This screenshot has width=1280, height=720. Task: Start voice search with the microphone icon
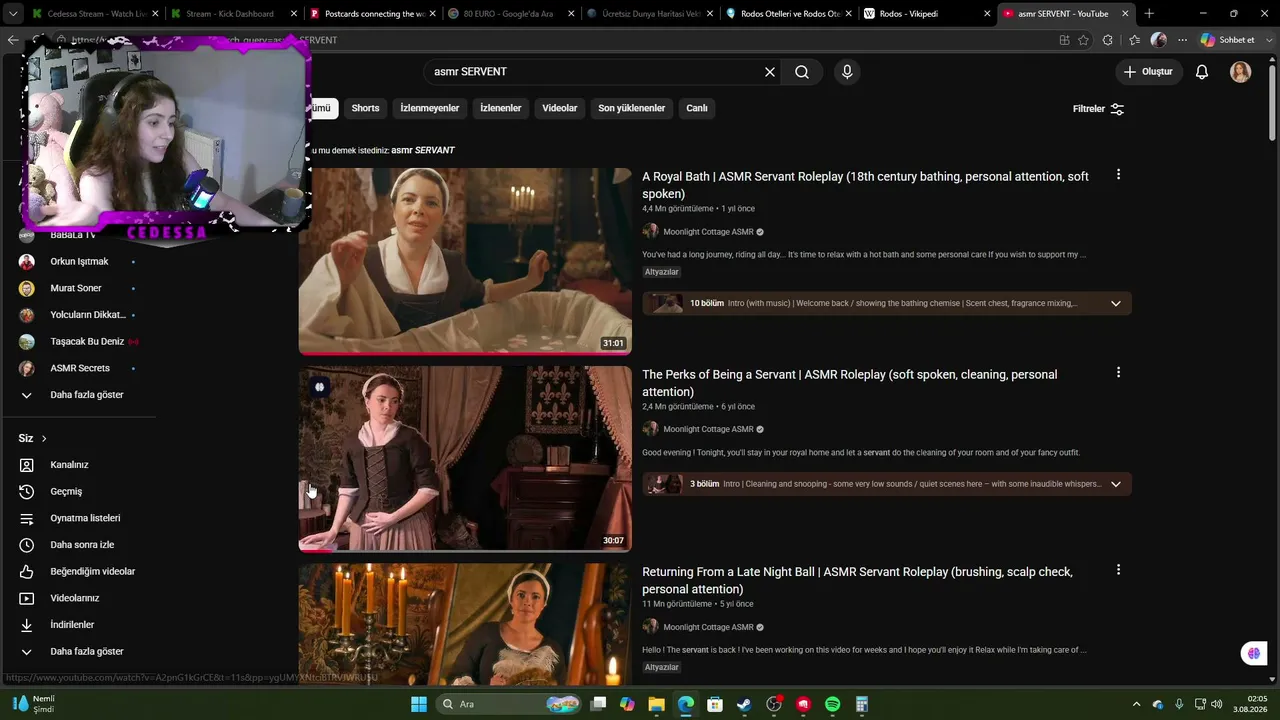pos(847,72)
